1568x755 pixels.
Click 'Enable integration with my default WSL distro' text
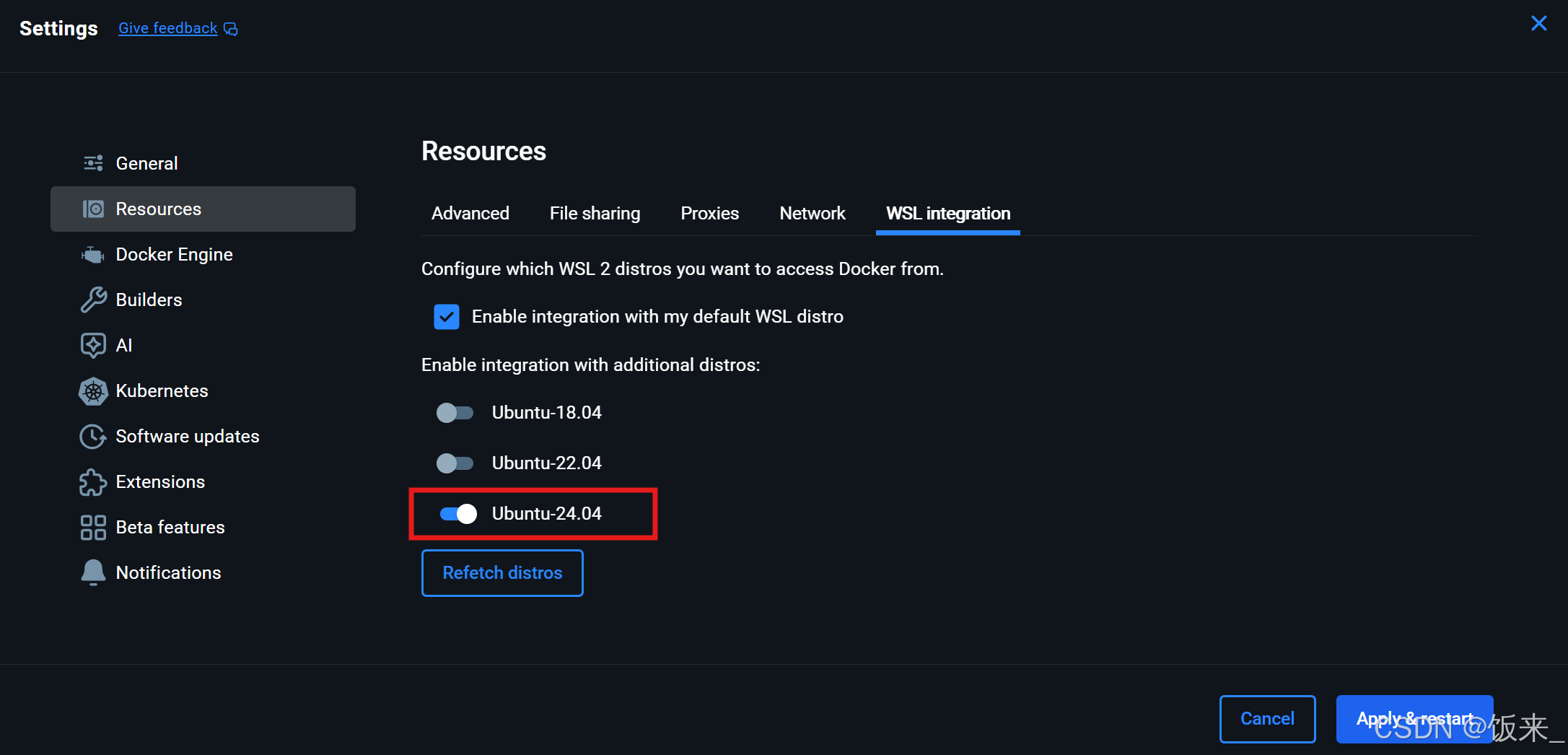pos(657,316)
